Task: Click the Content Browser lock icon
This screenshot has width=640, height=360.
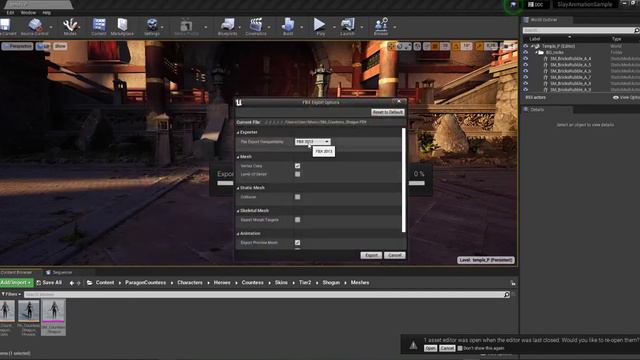Action: click(x=513, y=283)
